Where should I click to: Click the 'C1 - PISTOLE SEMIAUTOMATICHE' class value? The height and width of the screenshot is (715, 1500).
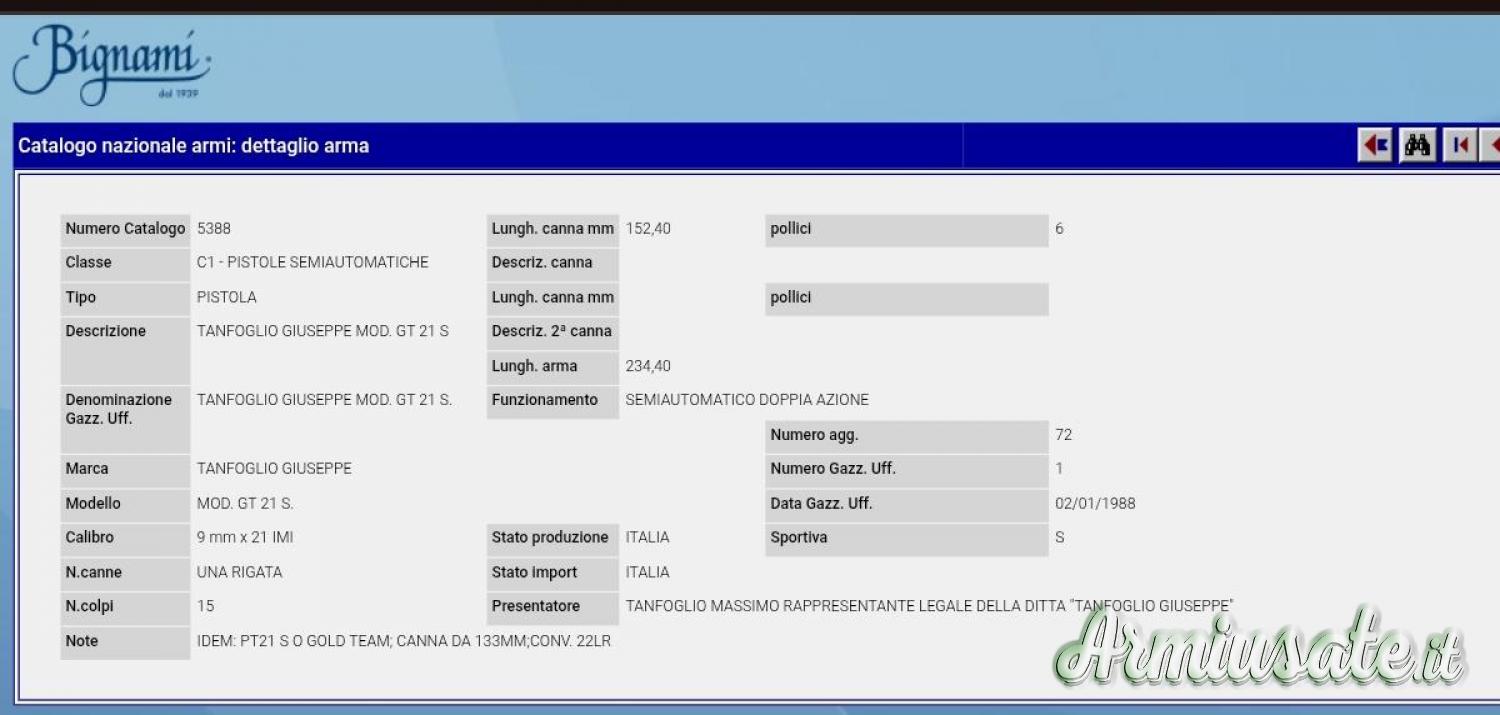(312, 263)
